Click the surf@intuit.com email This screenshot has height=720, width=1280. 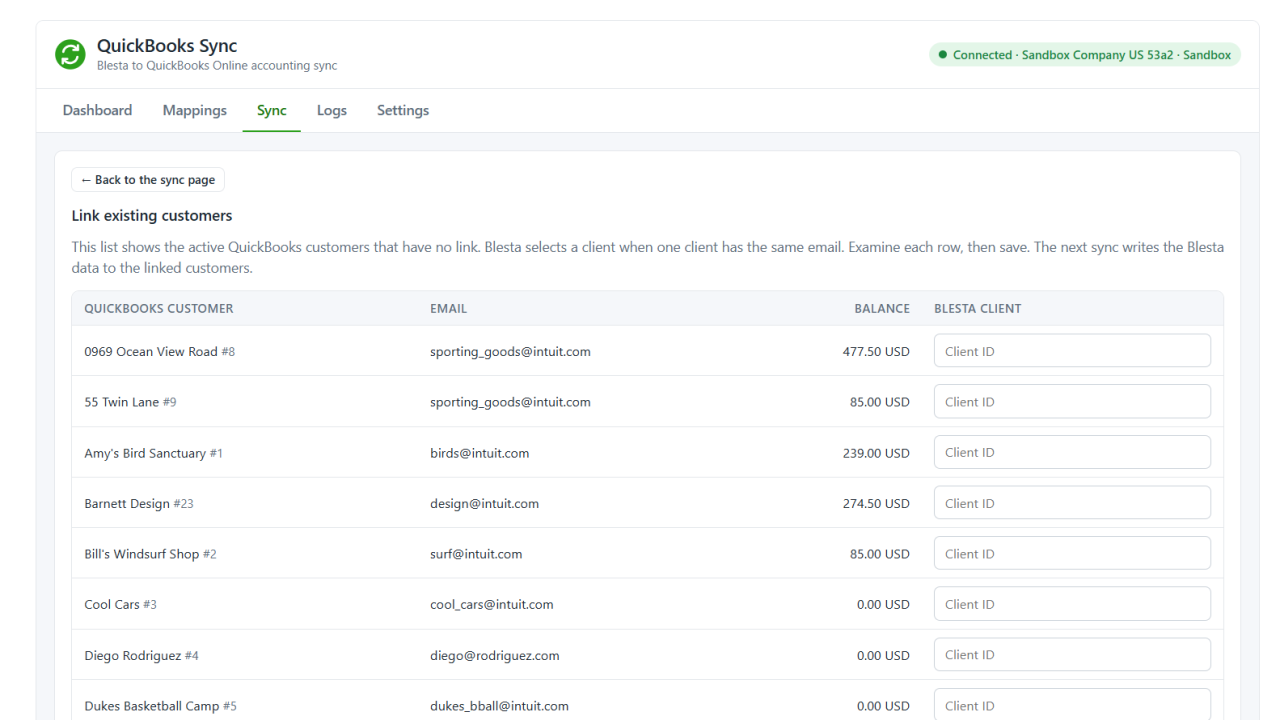476,554
